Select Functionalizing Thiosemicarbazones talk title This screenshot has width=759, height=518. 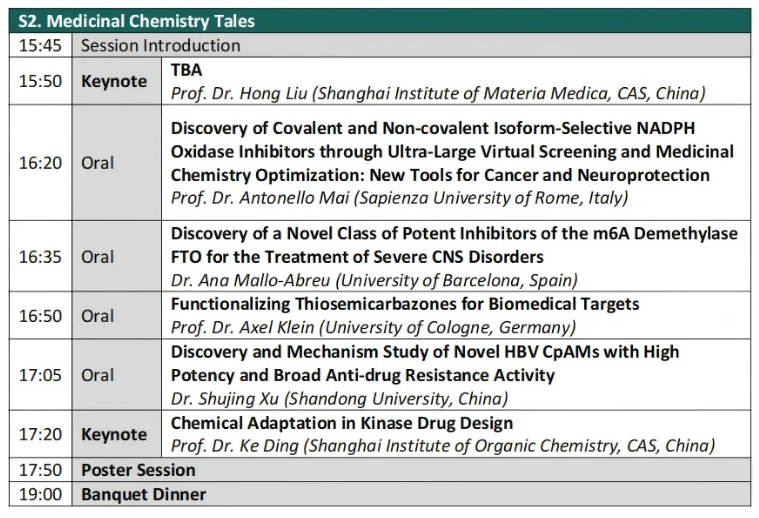click(x=405, y=304)
